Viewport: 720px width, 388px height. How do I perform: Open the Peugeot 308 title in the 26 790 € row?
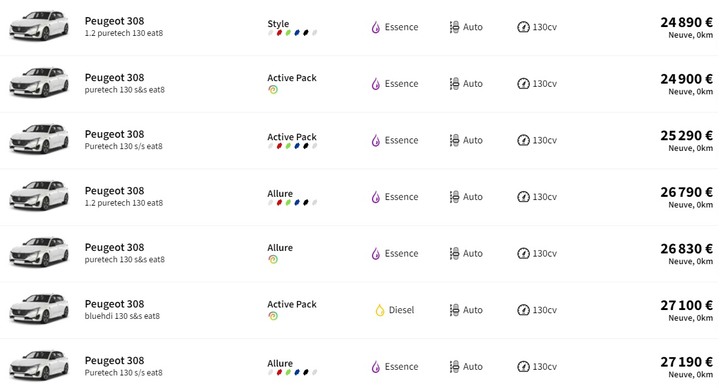(114, 191)
